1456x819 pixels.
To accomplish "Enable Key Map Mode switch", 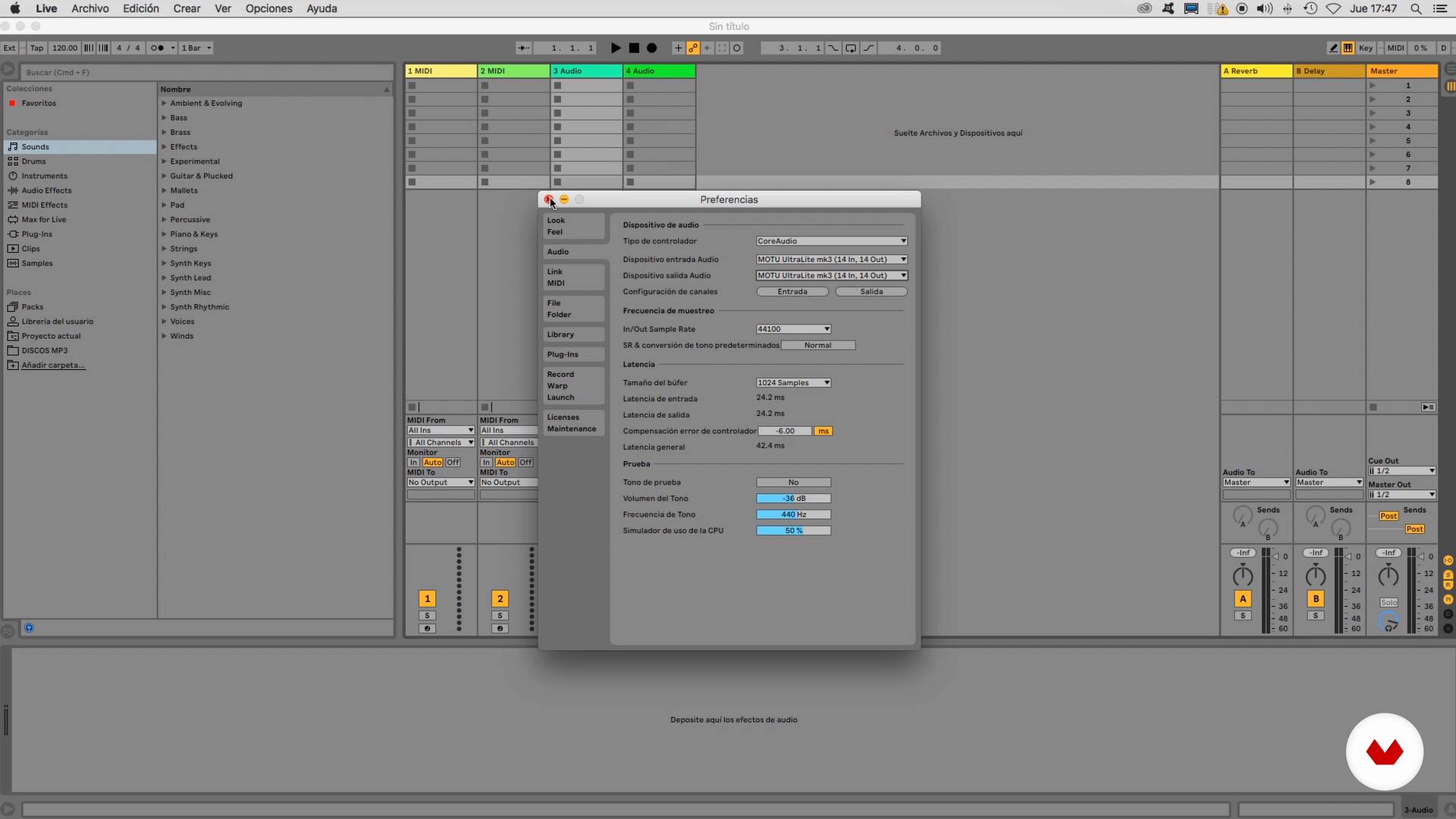I will tap(1366, 48).
